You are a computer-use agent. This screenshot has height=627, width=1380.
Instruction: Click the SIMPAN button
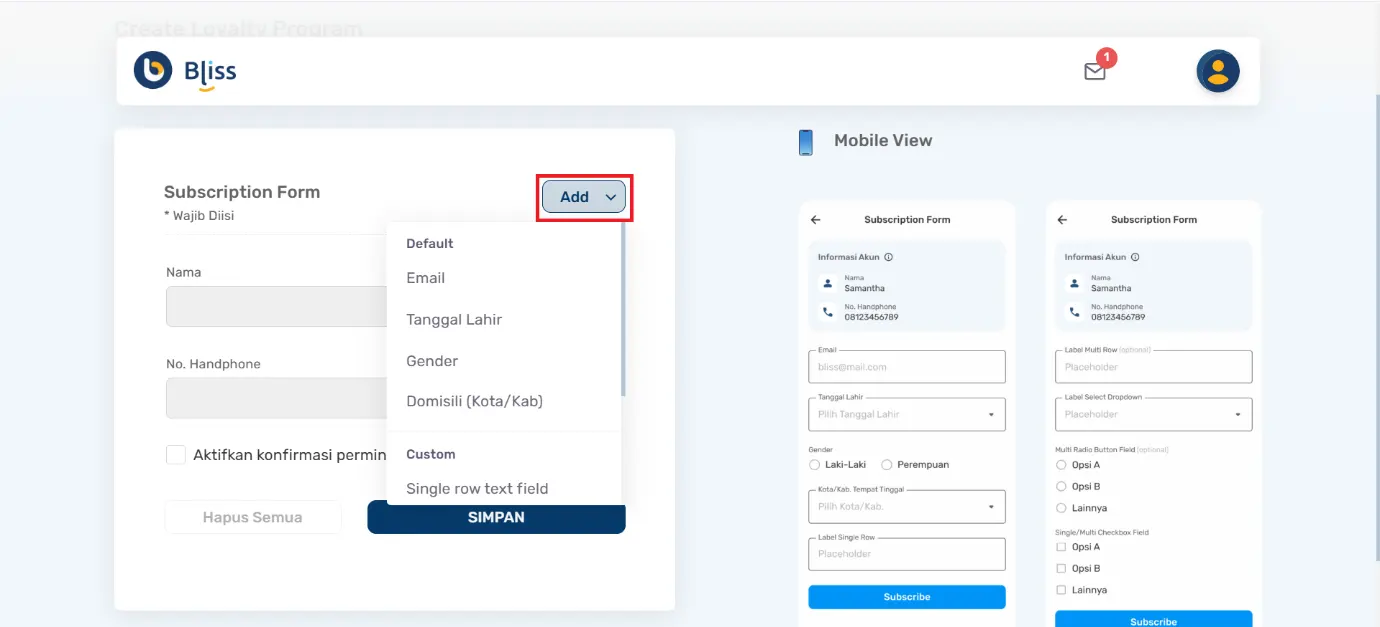[x=496, y=517]
